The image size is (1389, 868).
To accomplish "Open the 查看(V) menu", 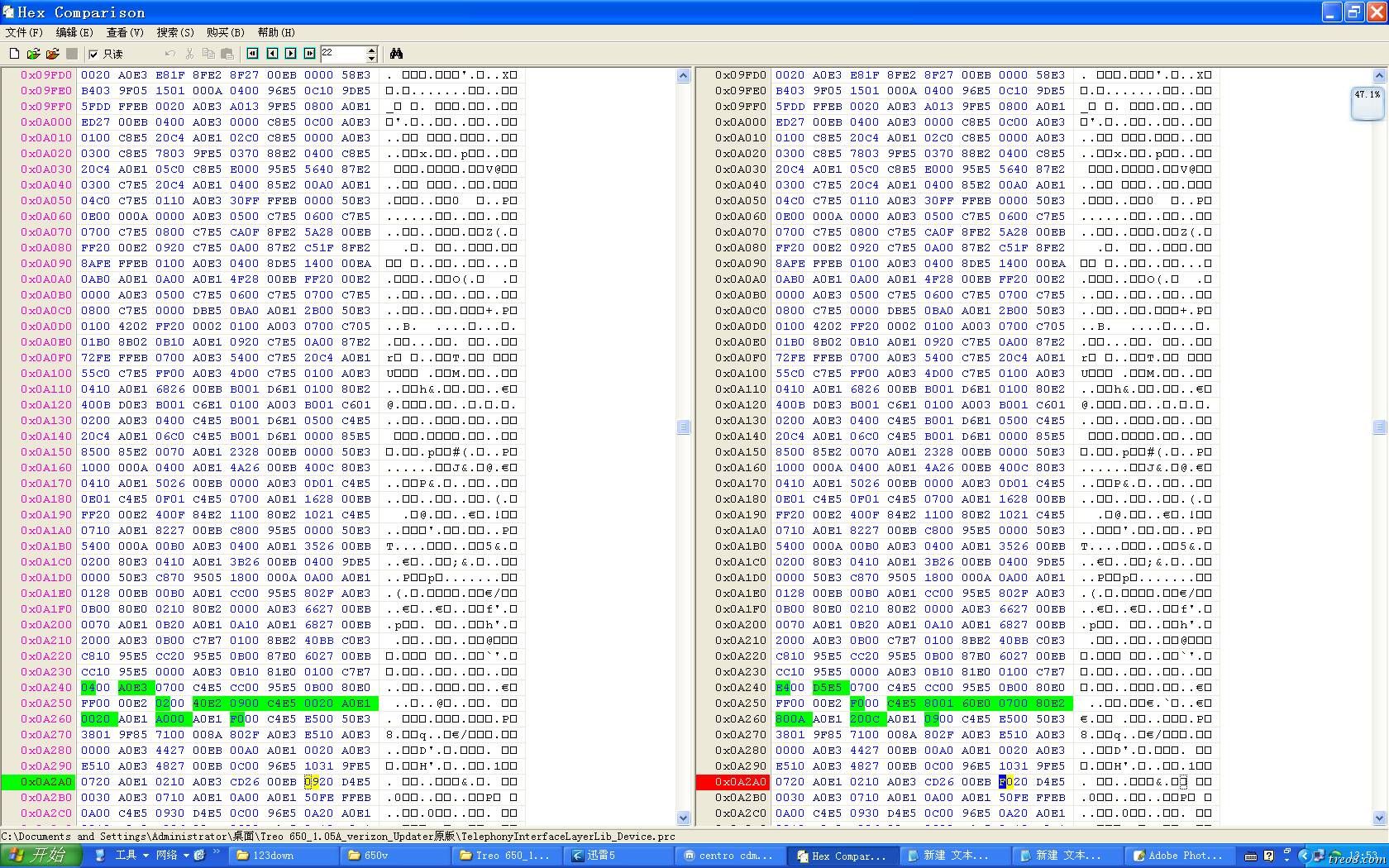I will click(x=125, y=32).
